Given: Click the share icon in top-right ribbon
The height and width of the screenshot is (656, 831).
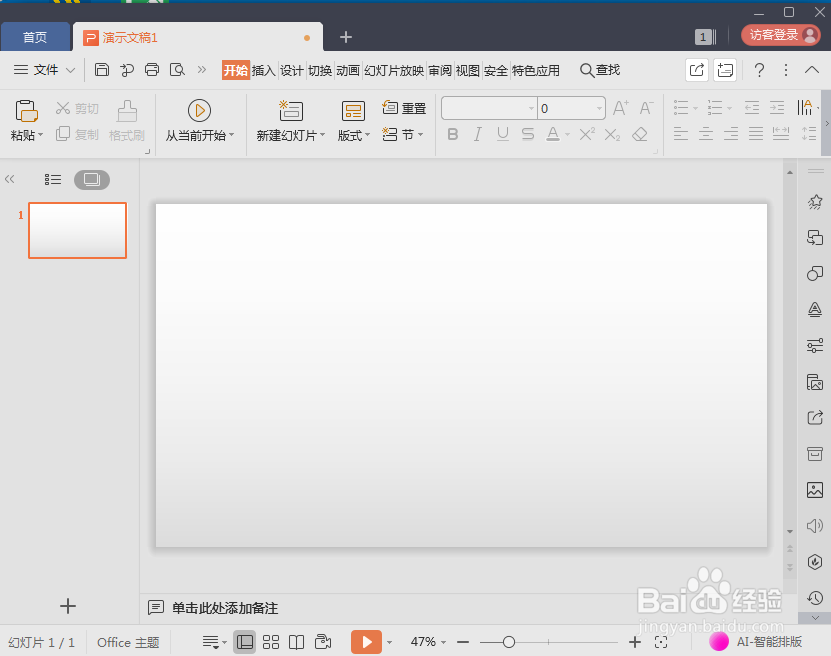Looking at the screenshot, I should click(x=696, y=70).
